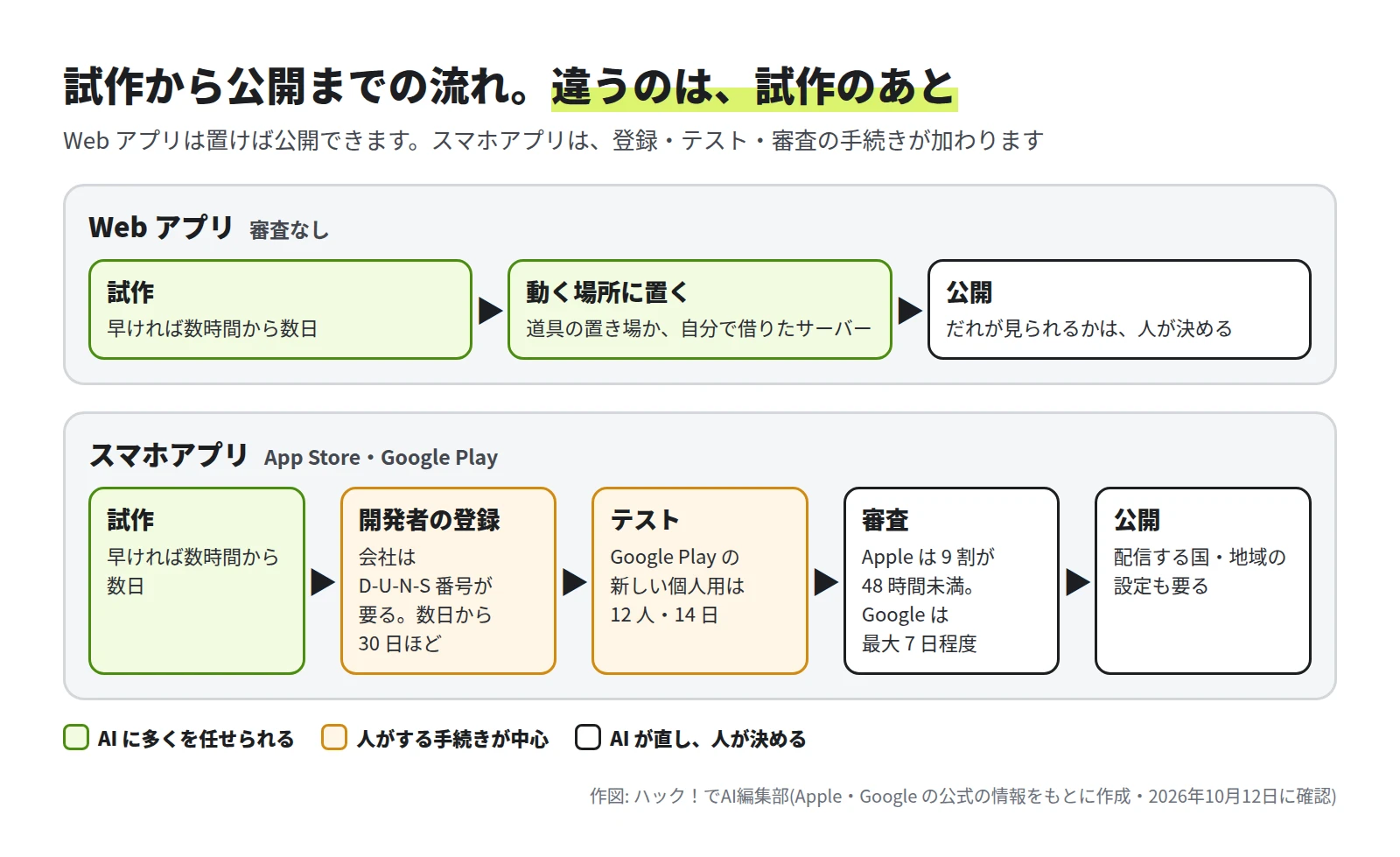Viewport: 1400px width, 857px height.
Task: Click the legend label 'AI が直し、人が決める'
Action: pos(708,739)
